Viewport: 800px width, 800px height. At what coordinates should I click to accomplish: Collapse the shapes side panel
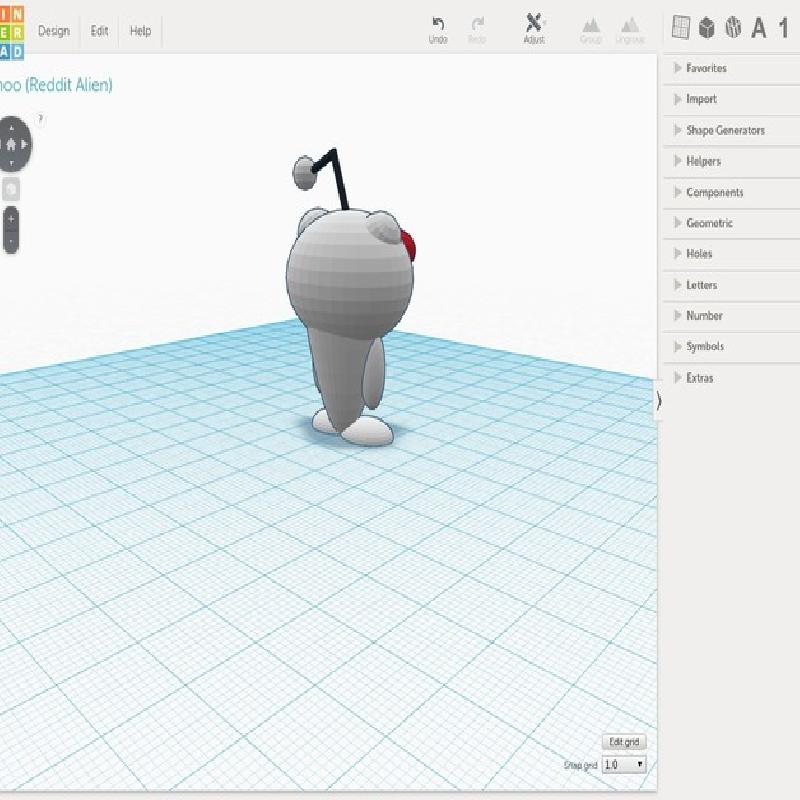click(x=659, y=401)
